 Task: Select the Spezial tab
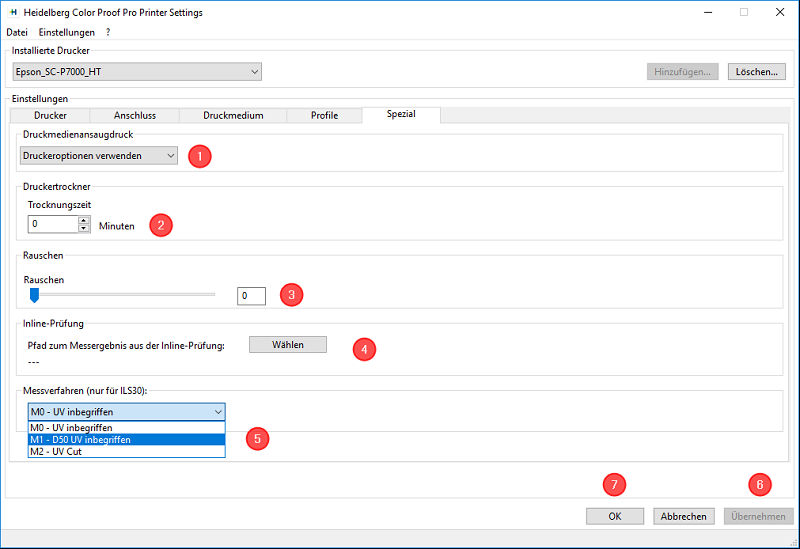click(x=401, y=114)
